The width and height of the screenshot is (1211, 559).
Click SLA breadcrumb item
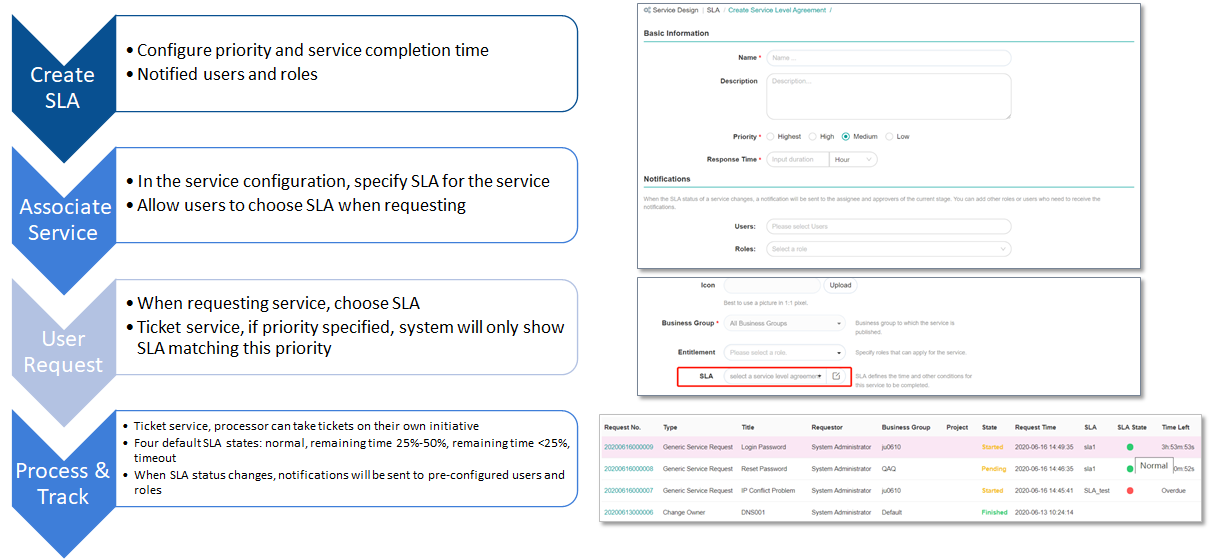713,10
